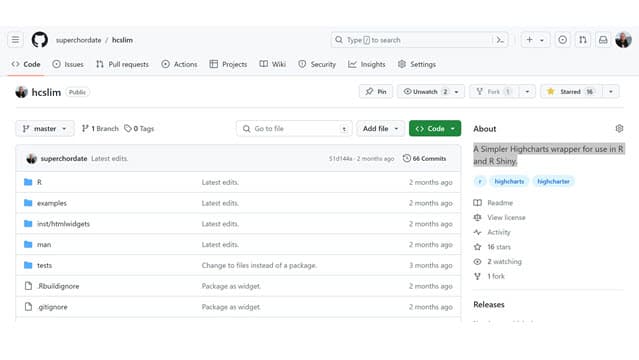639x360 pixels.
Task: Open the notifications inbox icon
Action: tap(603, 40)
